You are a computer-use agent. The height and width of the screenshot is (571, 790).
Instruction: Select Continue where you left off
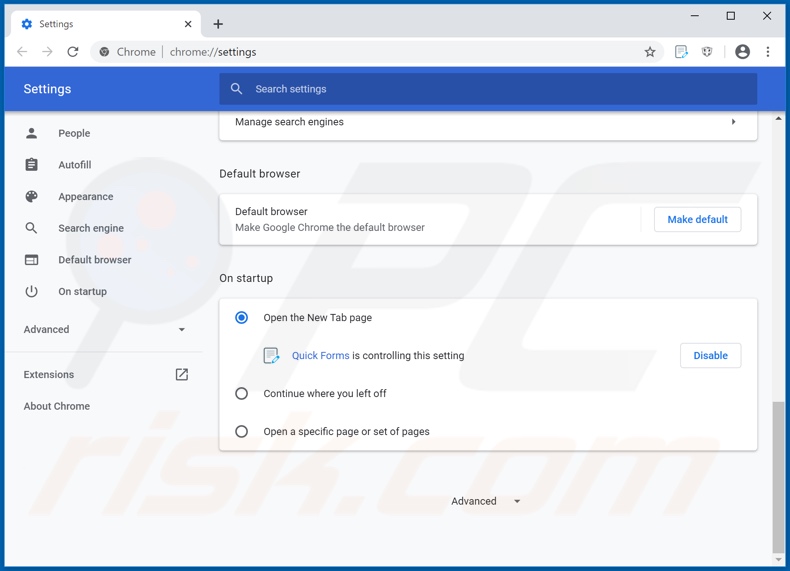click(x=242, y=394)
